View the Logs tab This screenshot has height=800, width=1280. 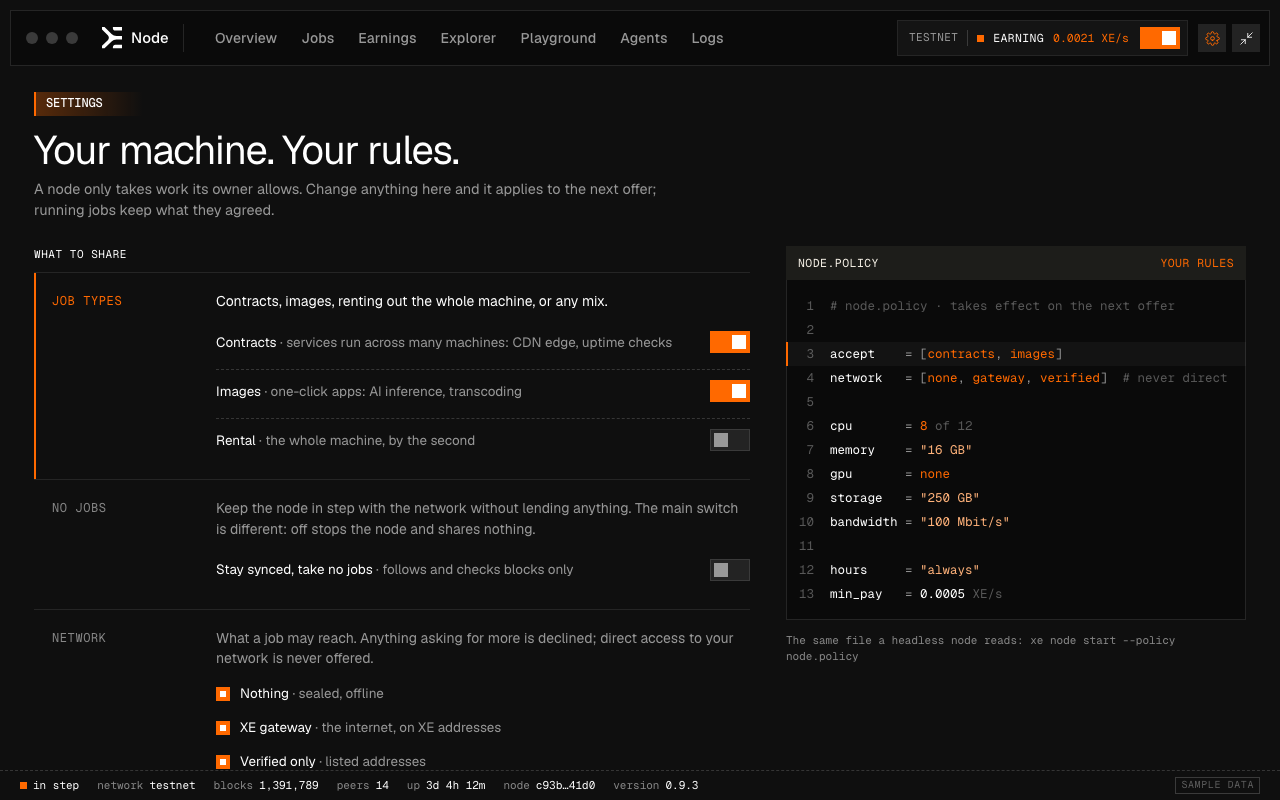tap(707, 38)
